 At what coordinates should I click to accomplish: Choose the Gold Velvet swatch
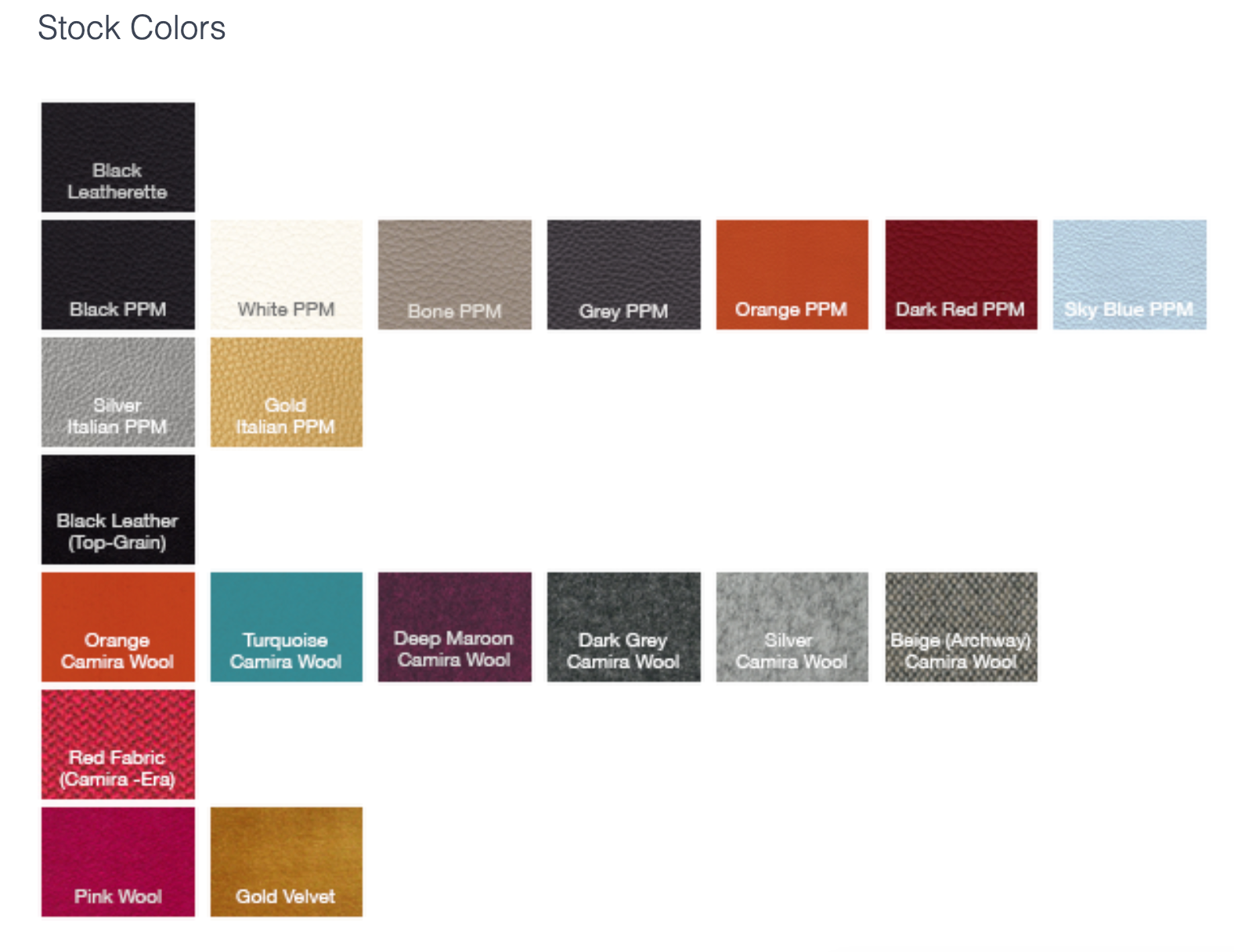(287, 862)
